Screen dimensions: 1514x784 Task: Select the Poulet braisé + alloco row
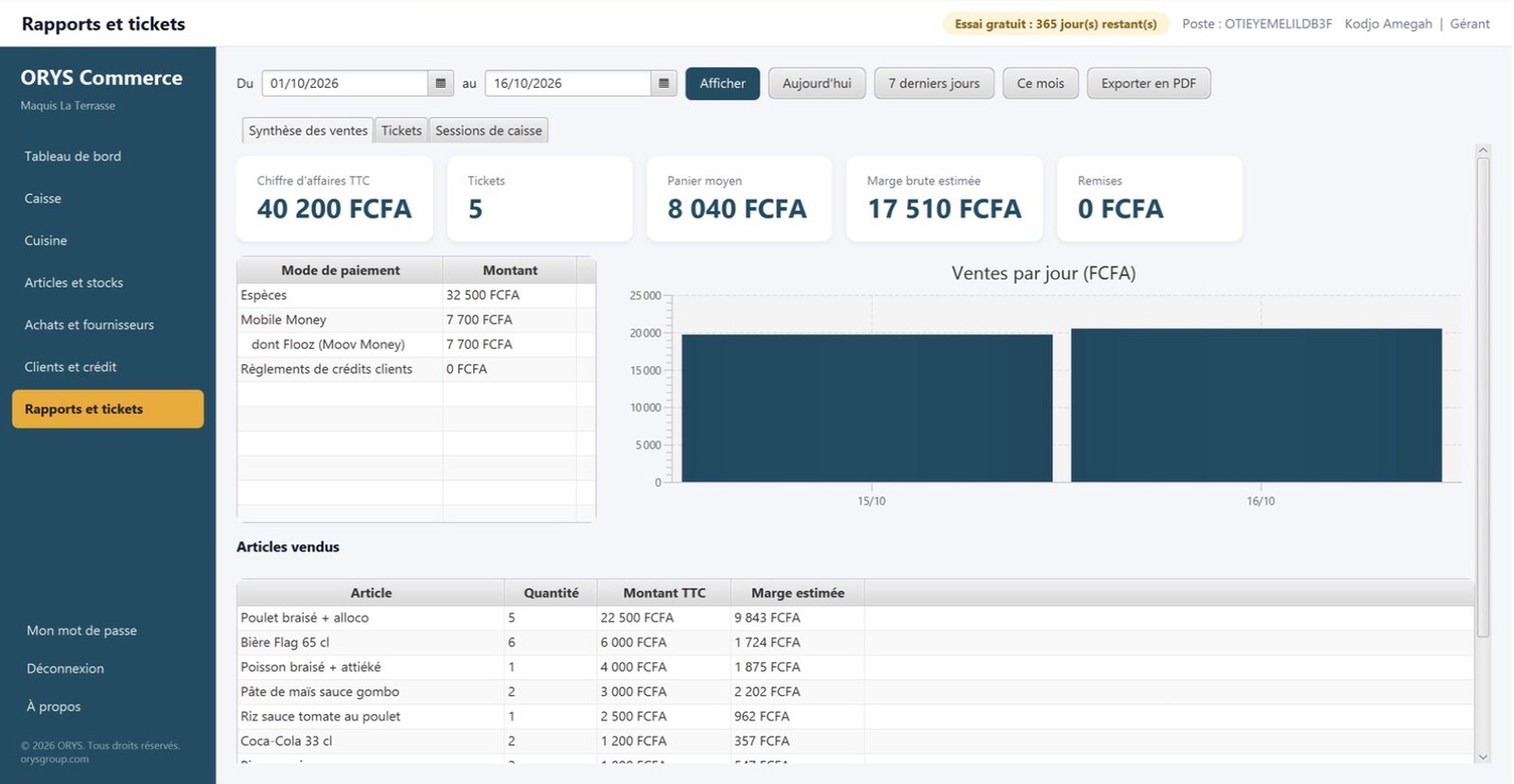click(x=855, y=618)
